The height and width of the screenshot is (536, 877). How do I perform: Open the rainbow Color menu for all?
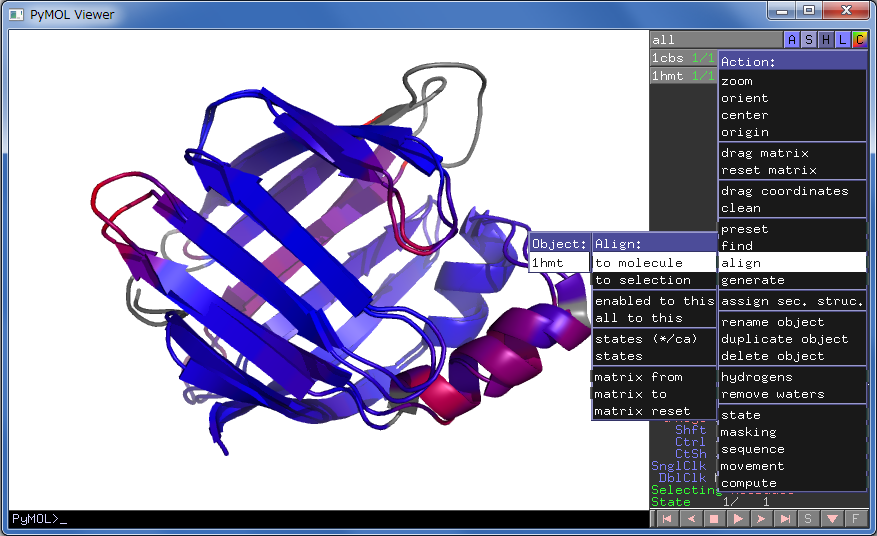coord(859,40)
